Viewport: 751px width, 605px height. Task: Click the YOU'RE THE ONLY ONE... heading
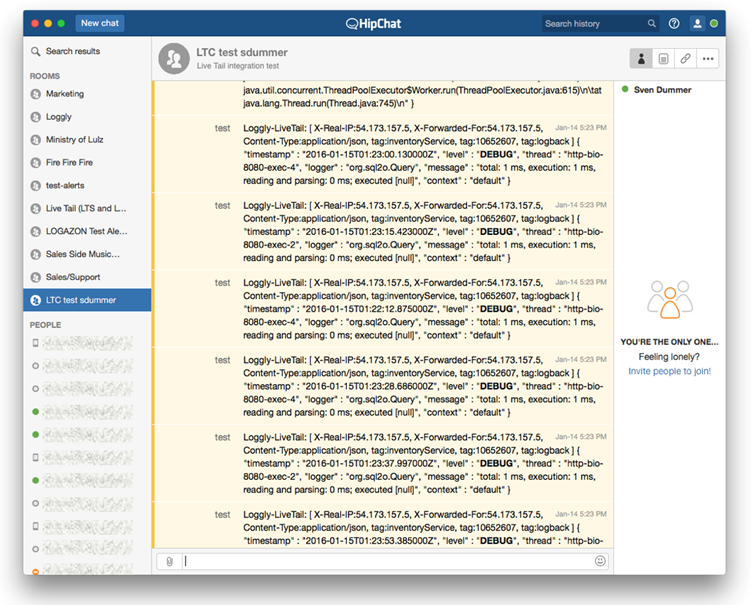[x=669, y=342]
